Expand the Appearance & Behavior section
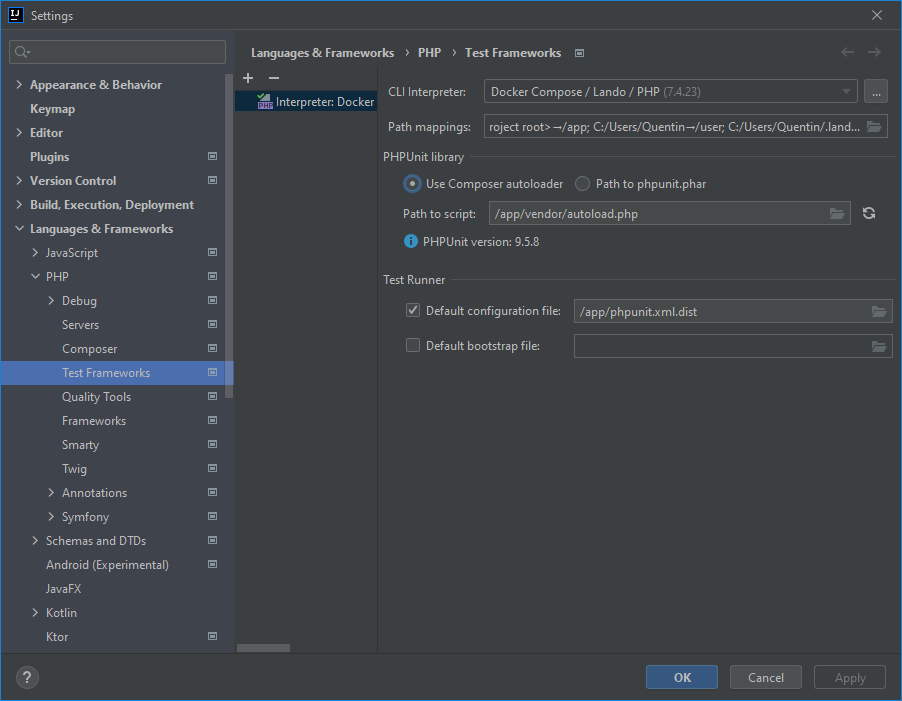 (20, 85)
